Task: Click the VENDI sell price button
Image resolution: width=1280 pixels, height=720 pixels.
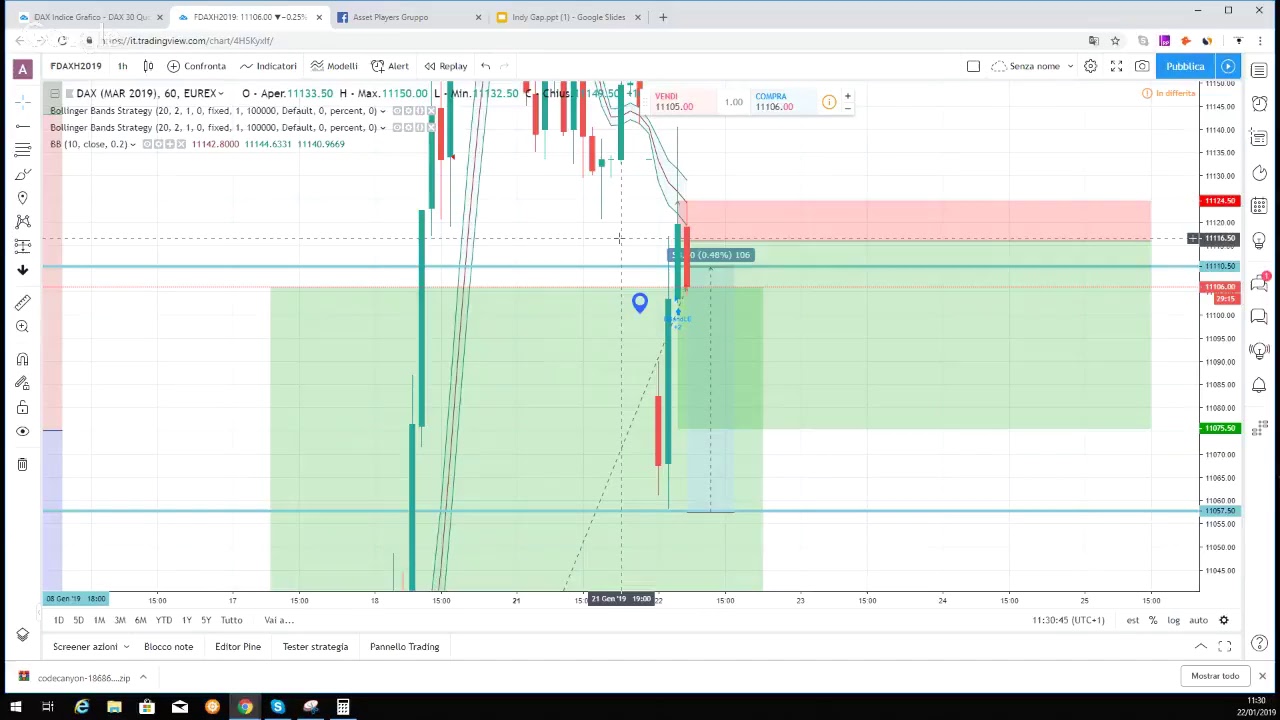Action: 682,102
